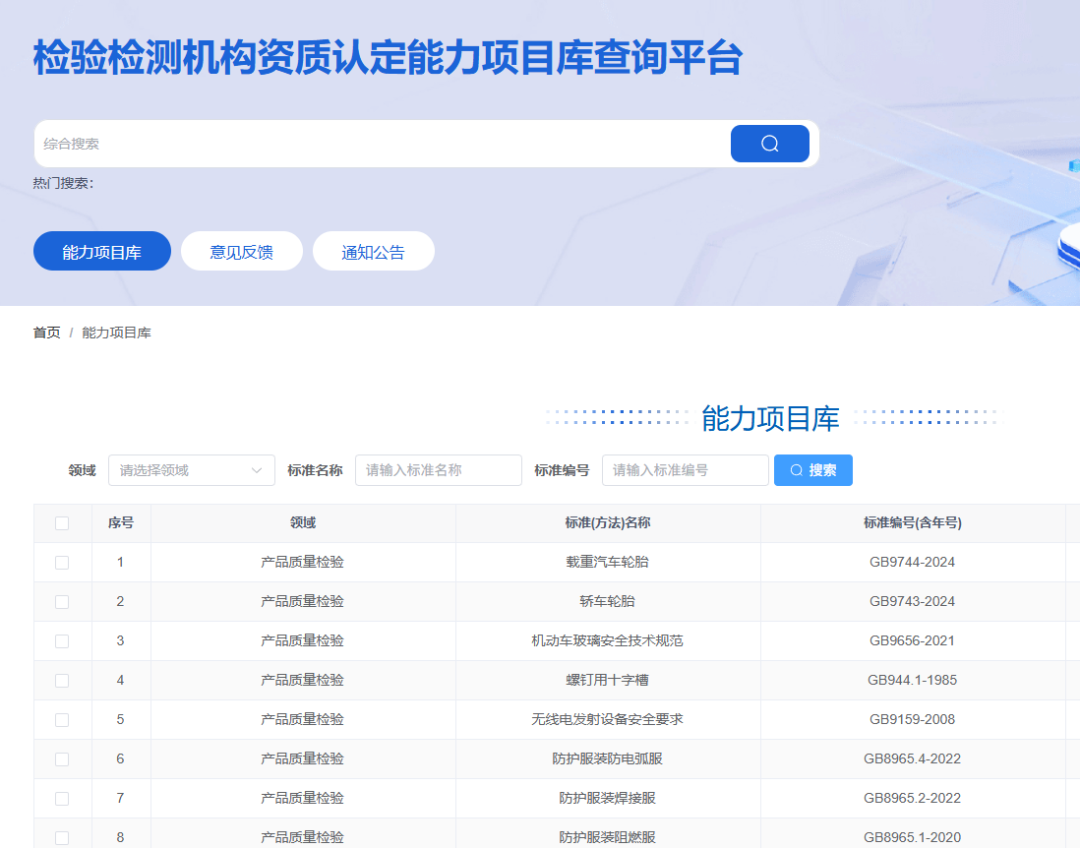Select the 能力项目库 navigation pill
The height and width of the screenshot is (848, 1080).
coord(101,251)
